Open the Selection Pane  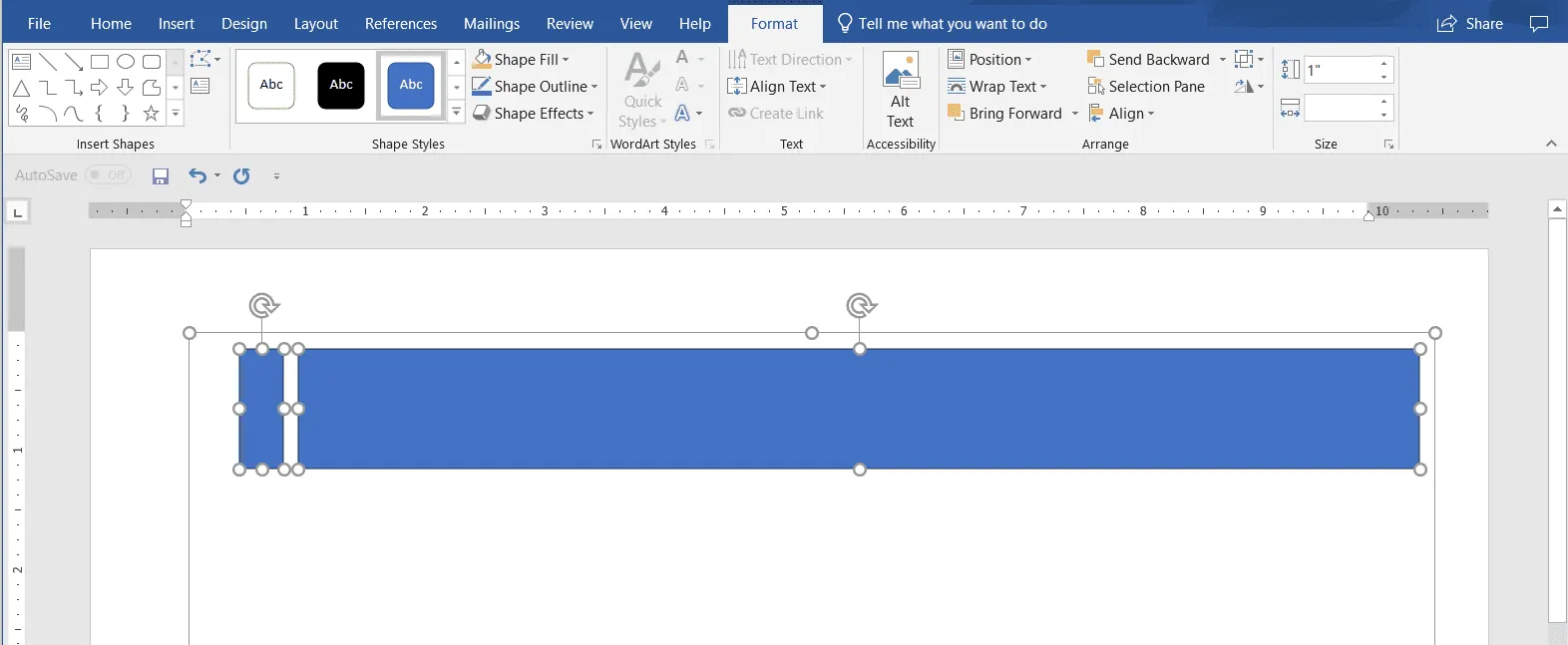1146,87
